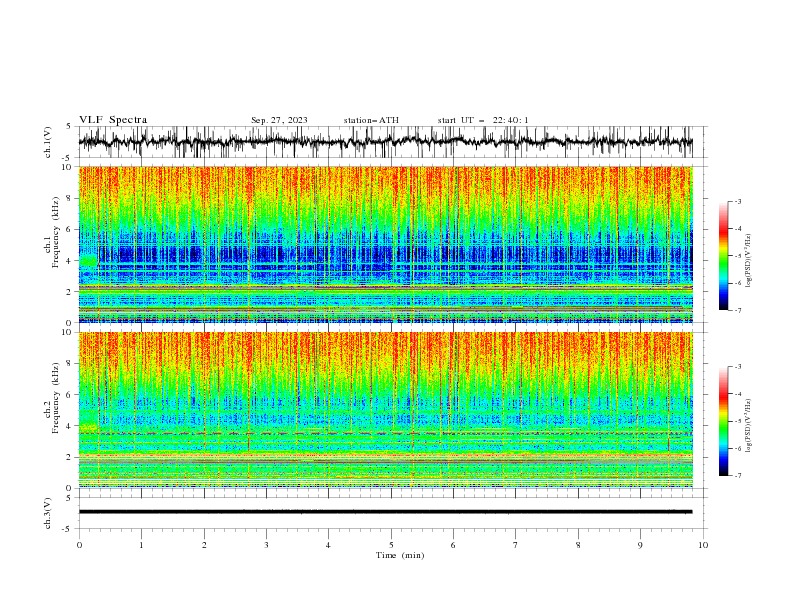This screenshot has width=792, height=612.
Task: Click inside the ch.1 voltage waveform trace
Action: click(385, 142)
